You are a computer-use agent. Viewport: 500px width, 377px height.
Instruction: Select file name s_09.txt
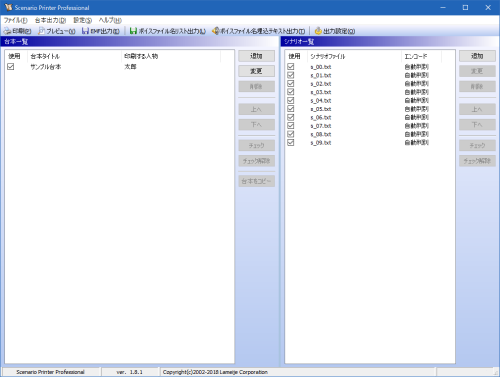321,143
